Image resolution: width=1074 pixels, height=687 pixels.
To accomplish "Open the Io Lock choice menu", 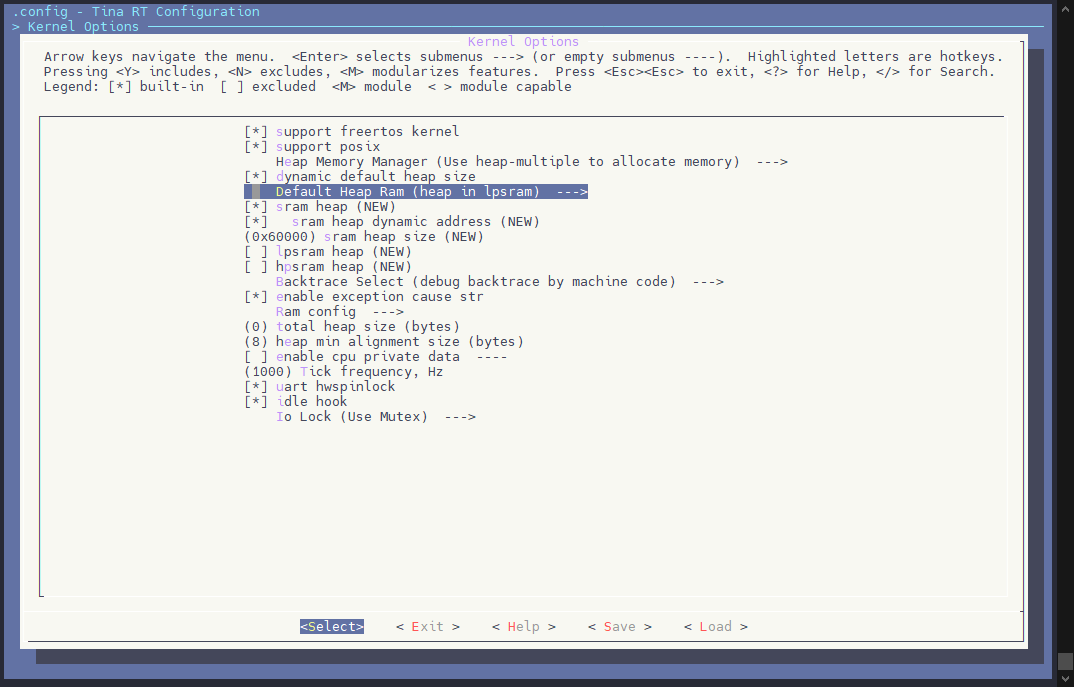I will click(x=375, y=416).
